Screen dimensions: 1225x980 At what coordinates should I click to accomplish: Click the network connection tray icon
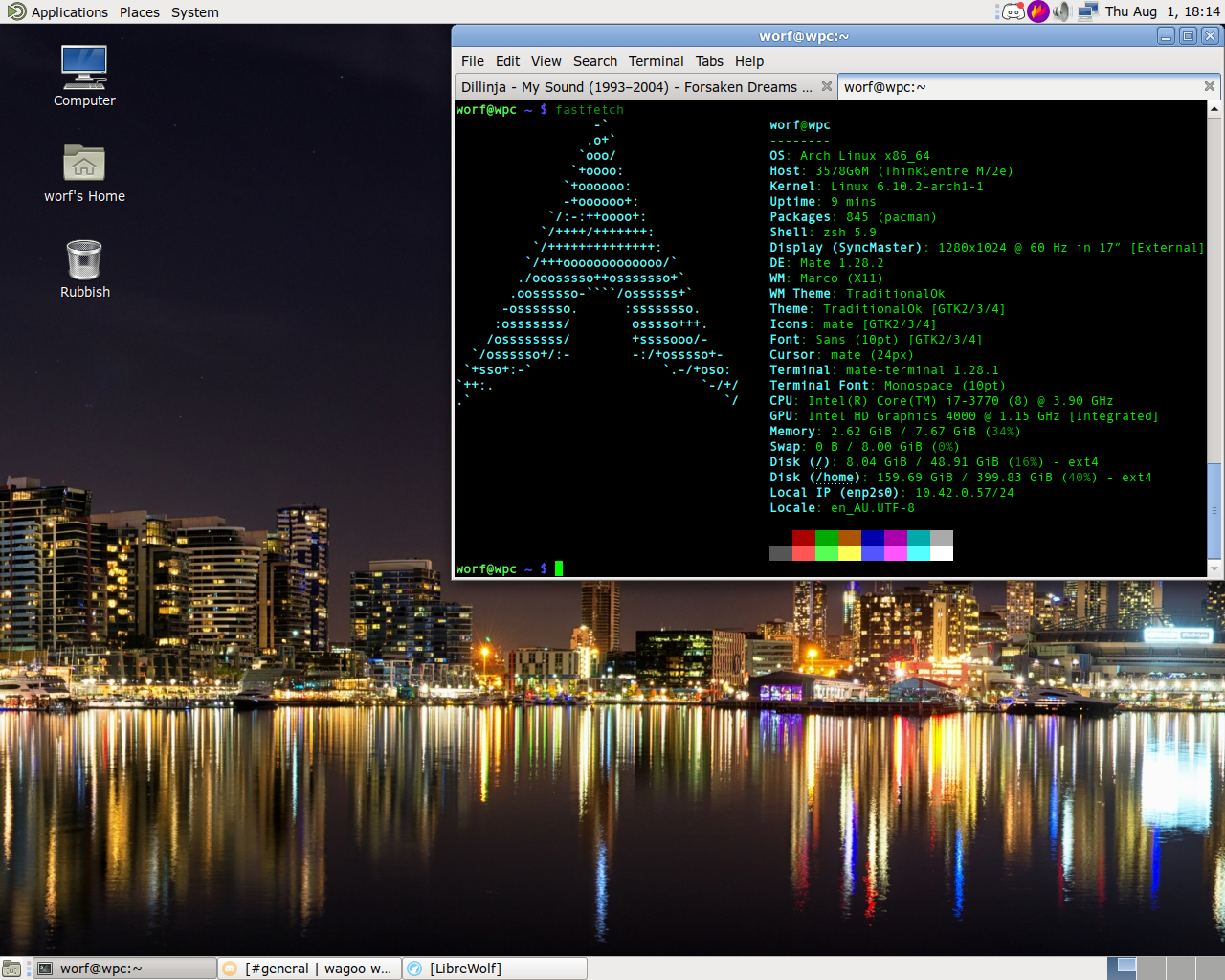click(x=1087, y=11)
